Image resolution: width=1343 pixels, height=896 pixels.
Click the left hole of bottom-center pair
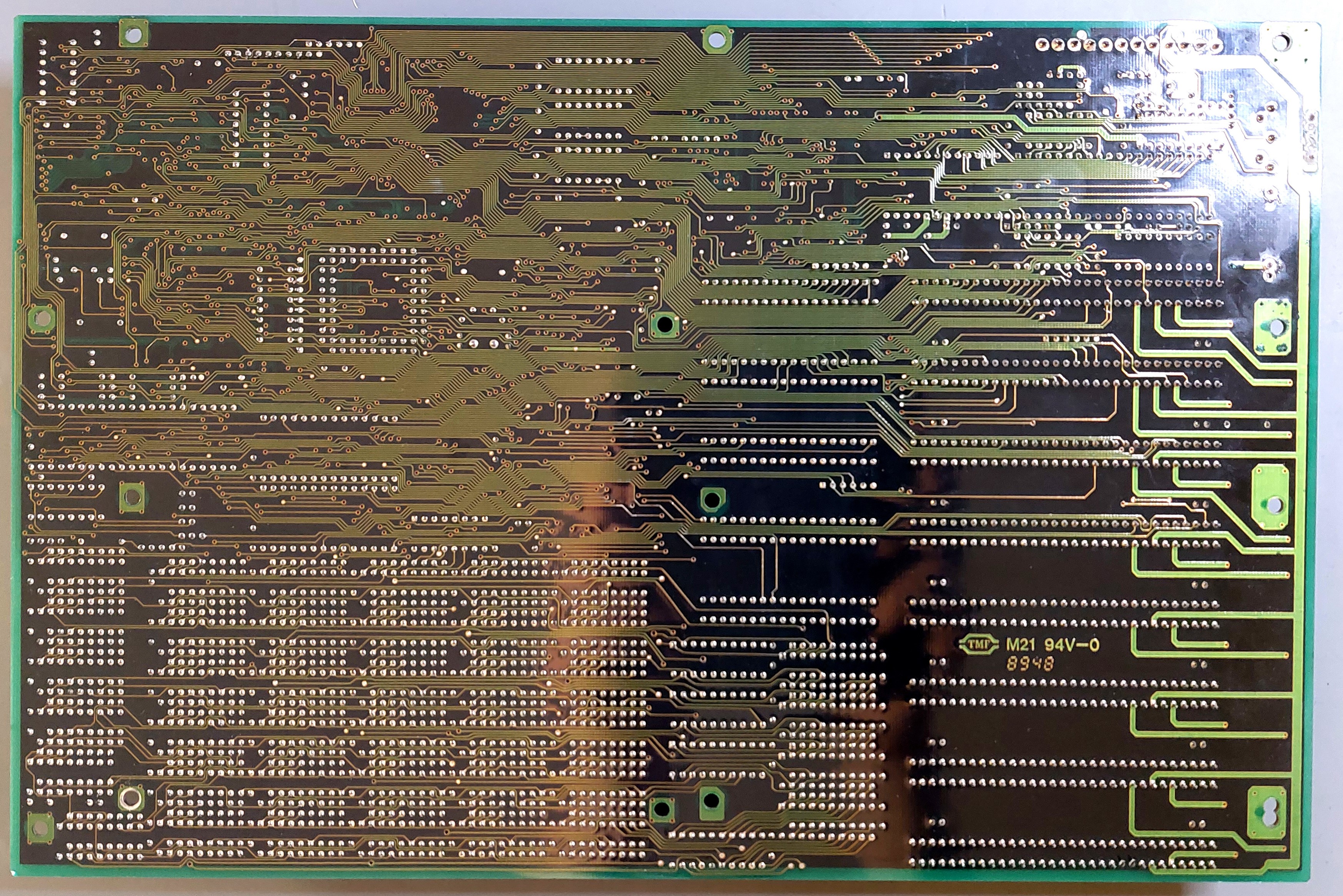click(662, 809)
